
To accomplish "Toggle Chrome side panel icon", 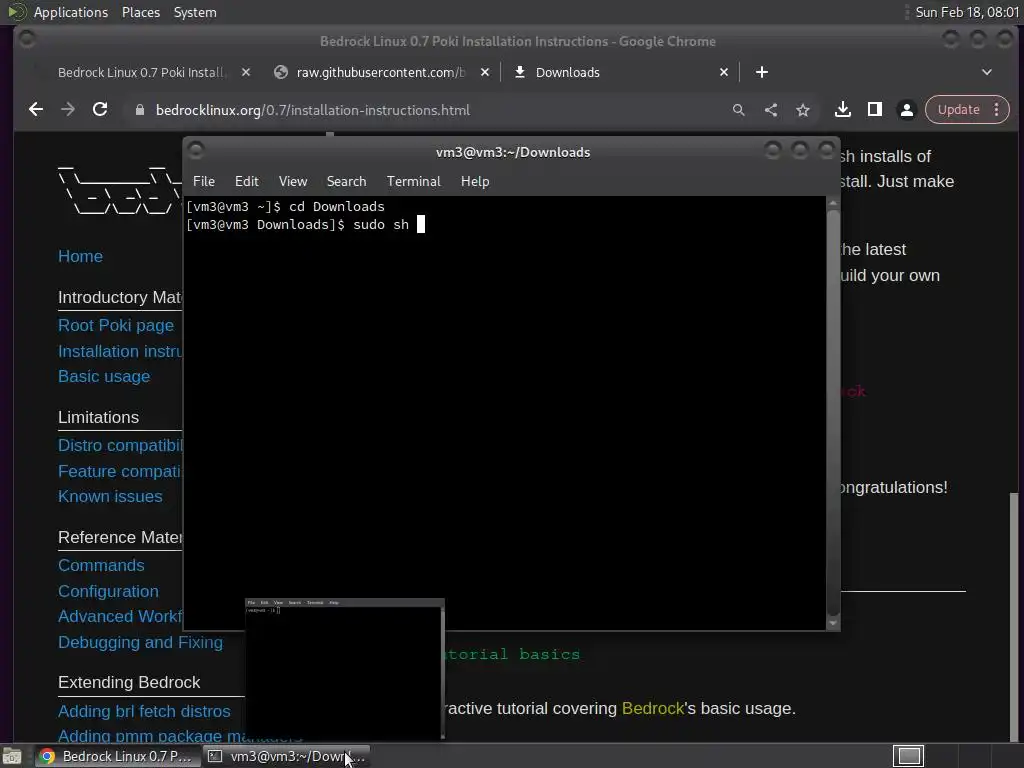I will [x=874, y=110].
